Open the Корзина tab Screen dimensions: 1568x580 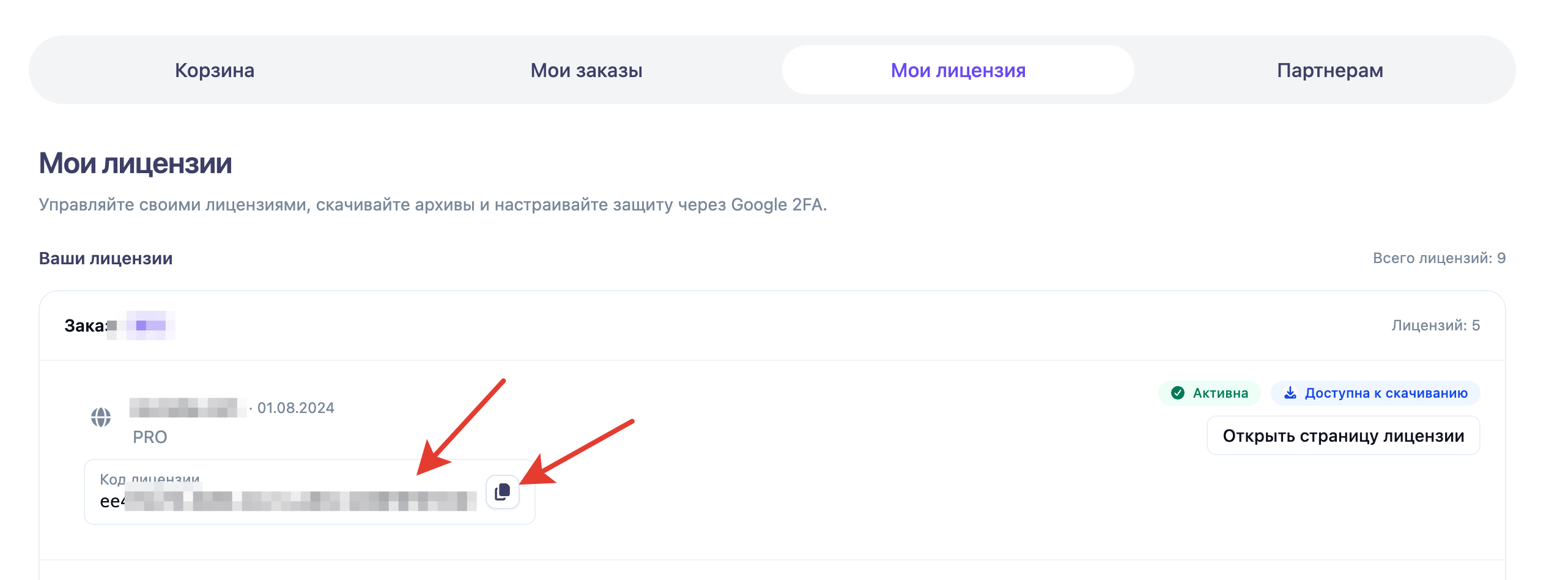(x=214, y=70)
